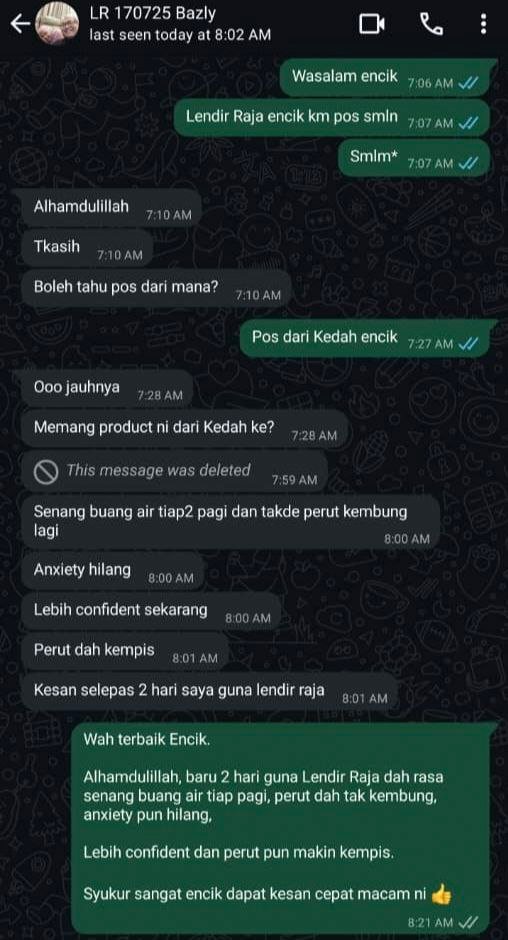
Task: Select the Boleh tahu pos dari mana message
Action: [157, 288]
